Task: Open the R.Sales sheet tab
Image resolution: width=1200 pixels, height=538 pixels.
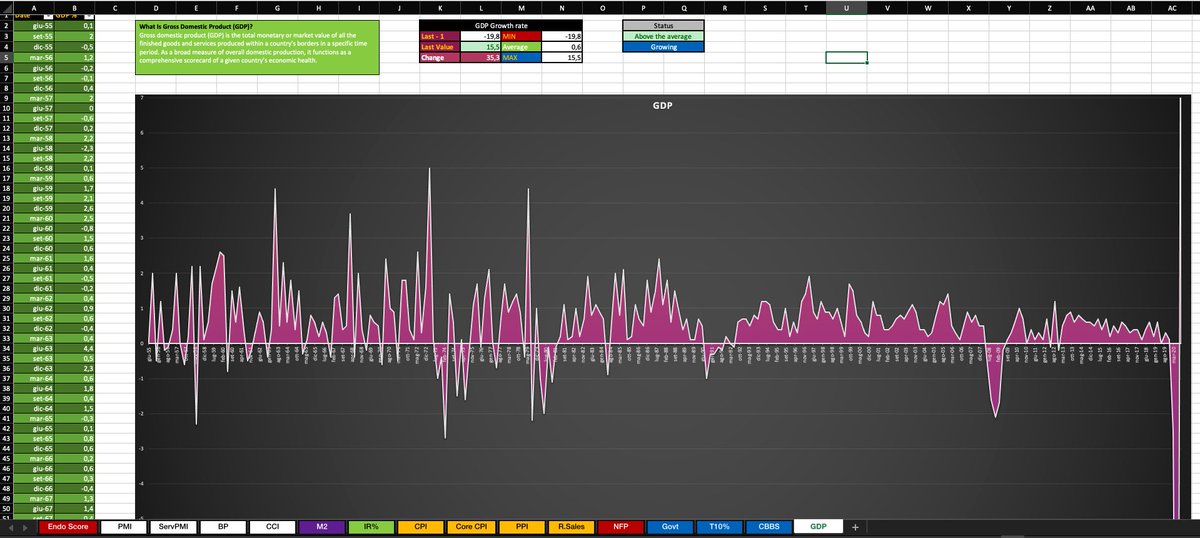Action: 569,526
